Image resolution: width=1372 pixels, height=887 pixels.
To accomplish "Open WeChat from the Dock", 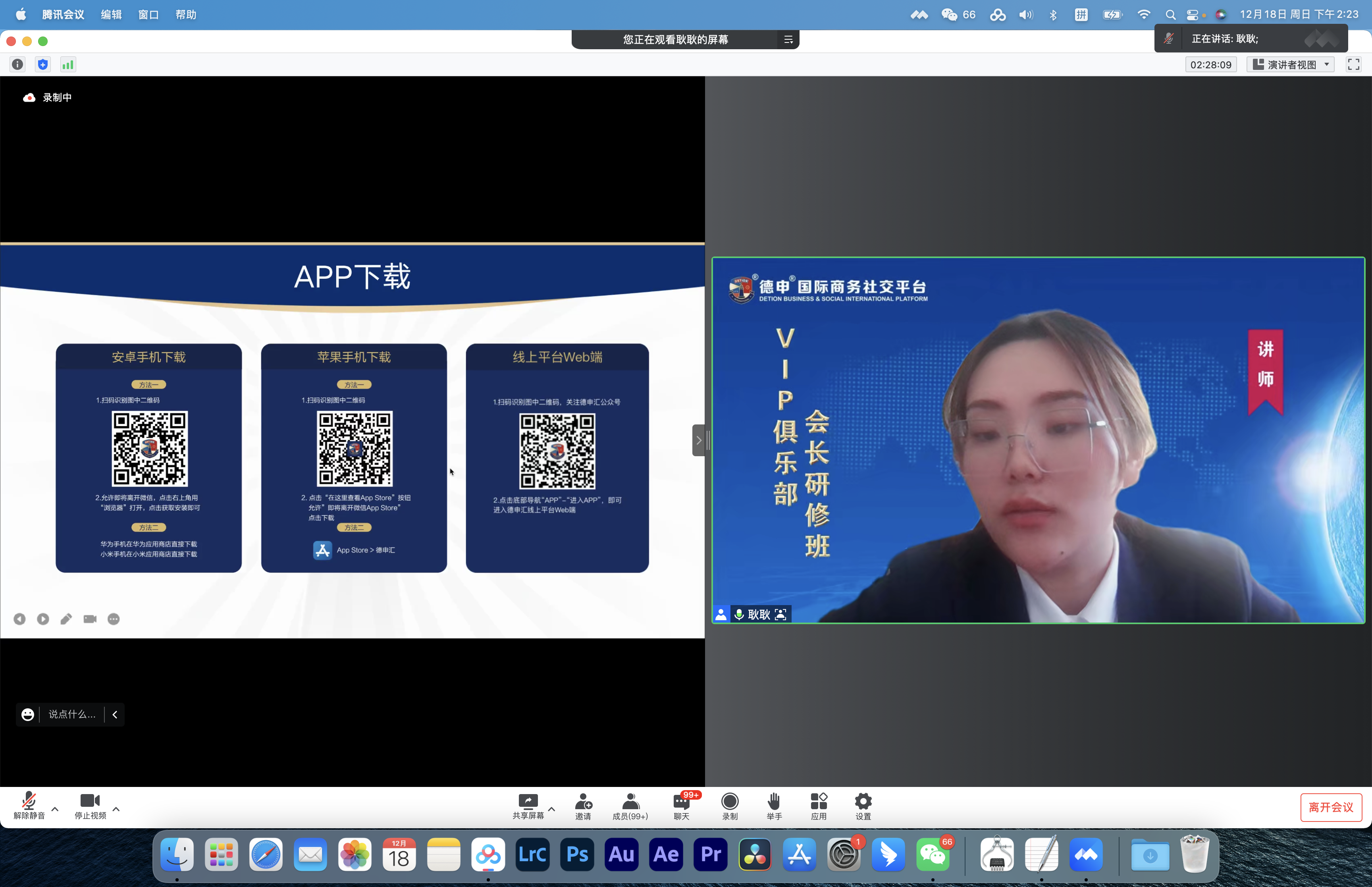I will pyautogui.click(x=933, y=854).
